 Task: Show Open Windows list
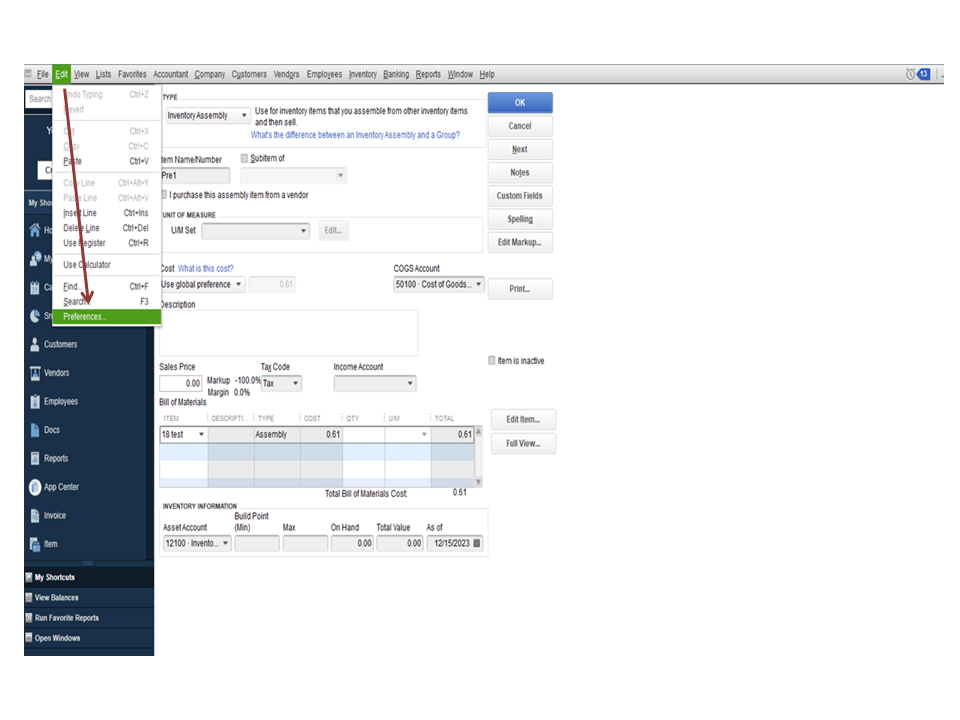tap(89, 638)
